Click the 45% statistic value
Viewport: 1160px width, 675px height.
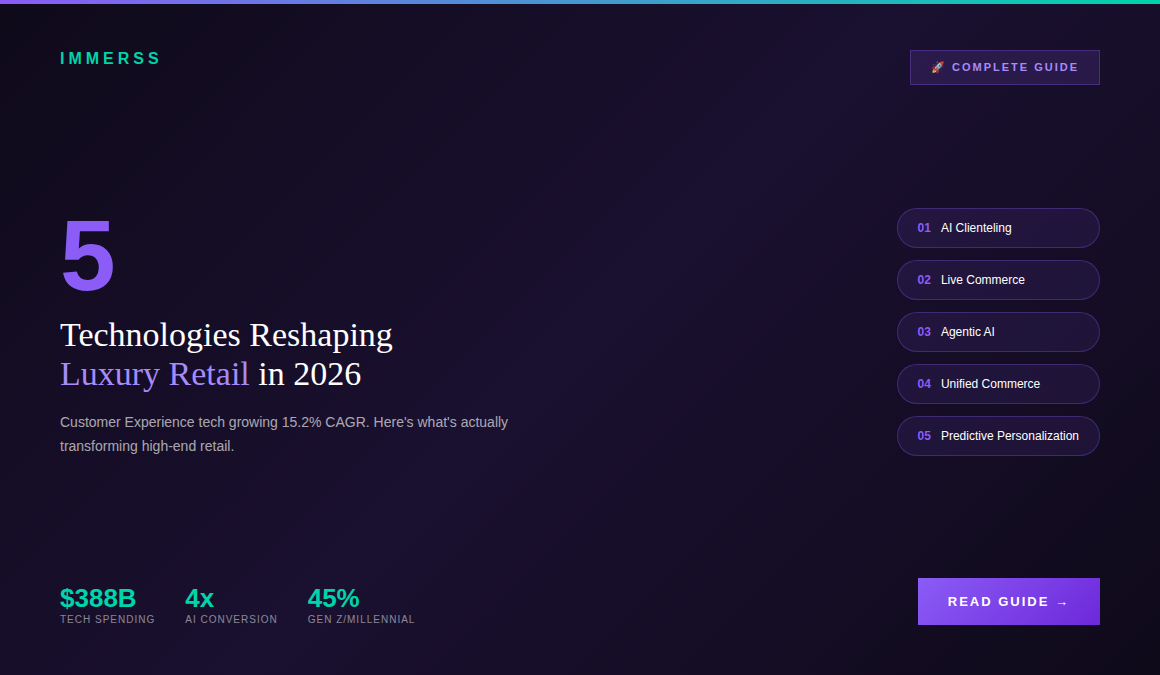pyautogui.click(x=333, y=598)
